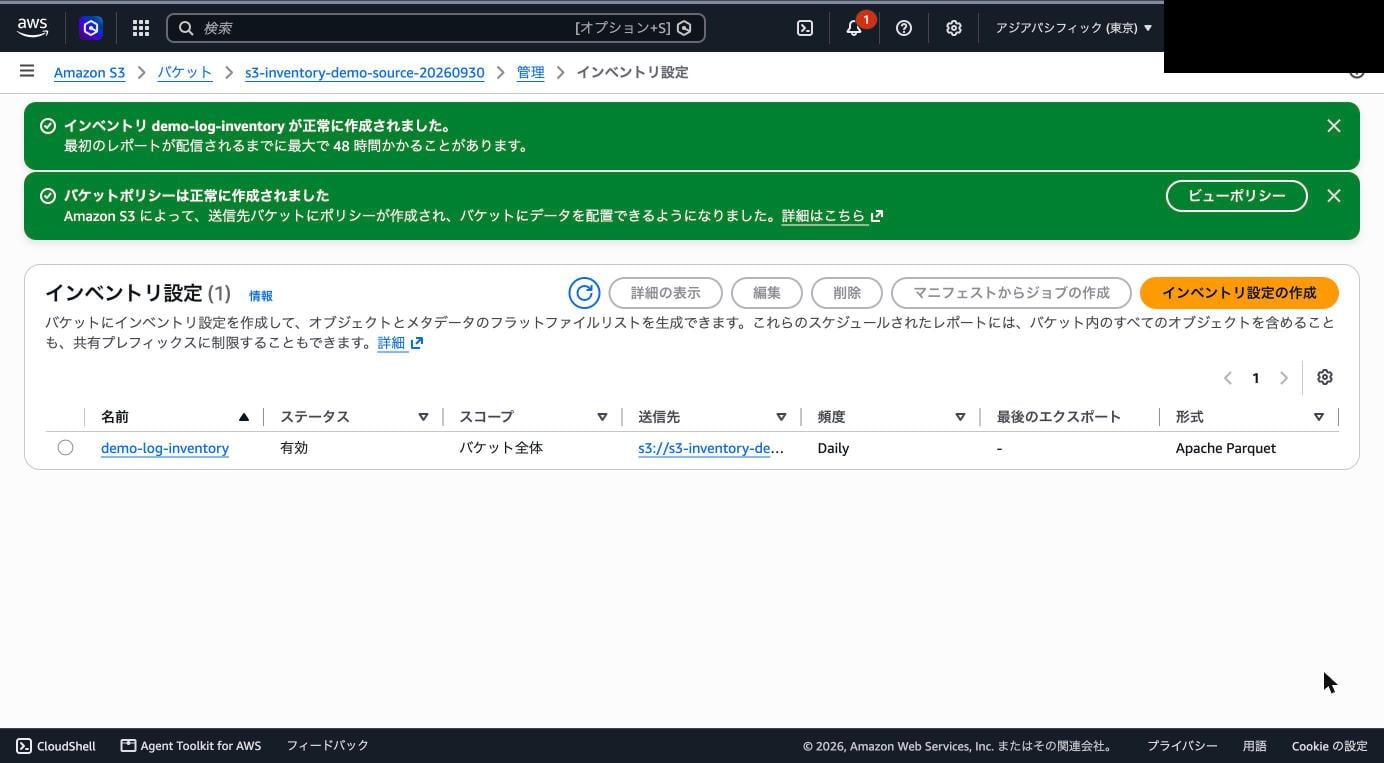Focus the 検索 search field
Screen dimensions: 1384x763
coord(436,28)
